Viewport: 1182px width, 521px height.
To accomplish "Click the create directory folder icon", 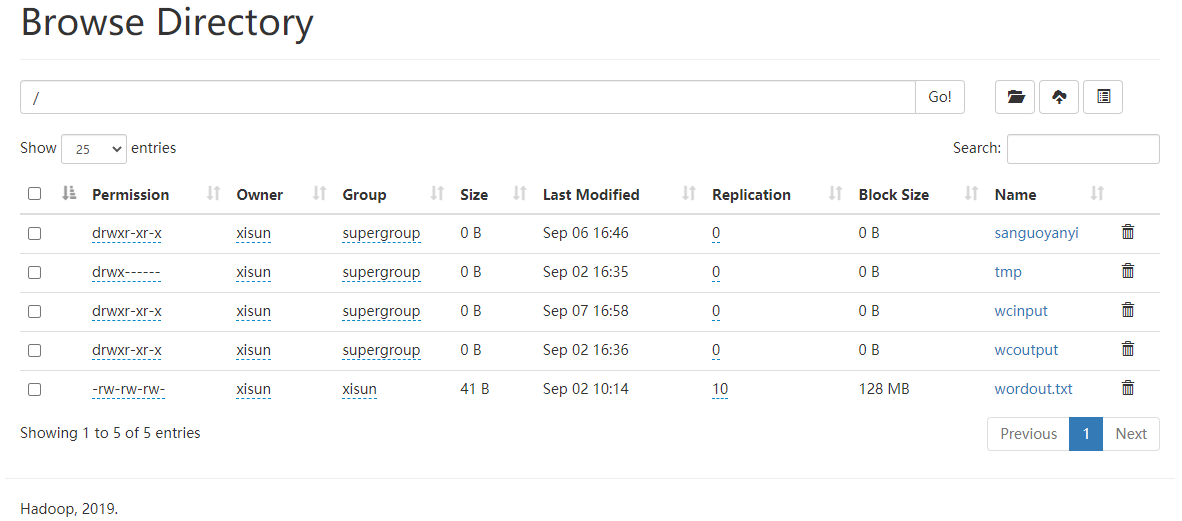I will coord(1015,97).
